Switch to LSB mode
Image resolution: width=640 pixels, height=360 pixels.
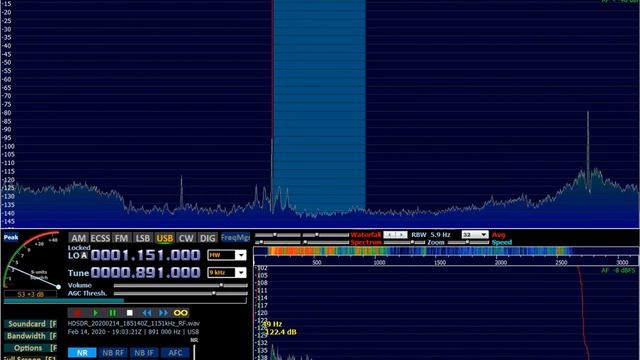tap(142, 238)
